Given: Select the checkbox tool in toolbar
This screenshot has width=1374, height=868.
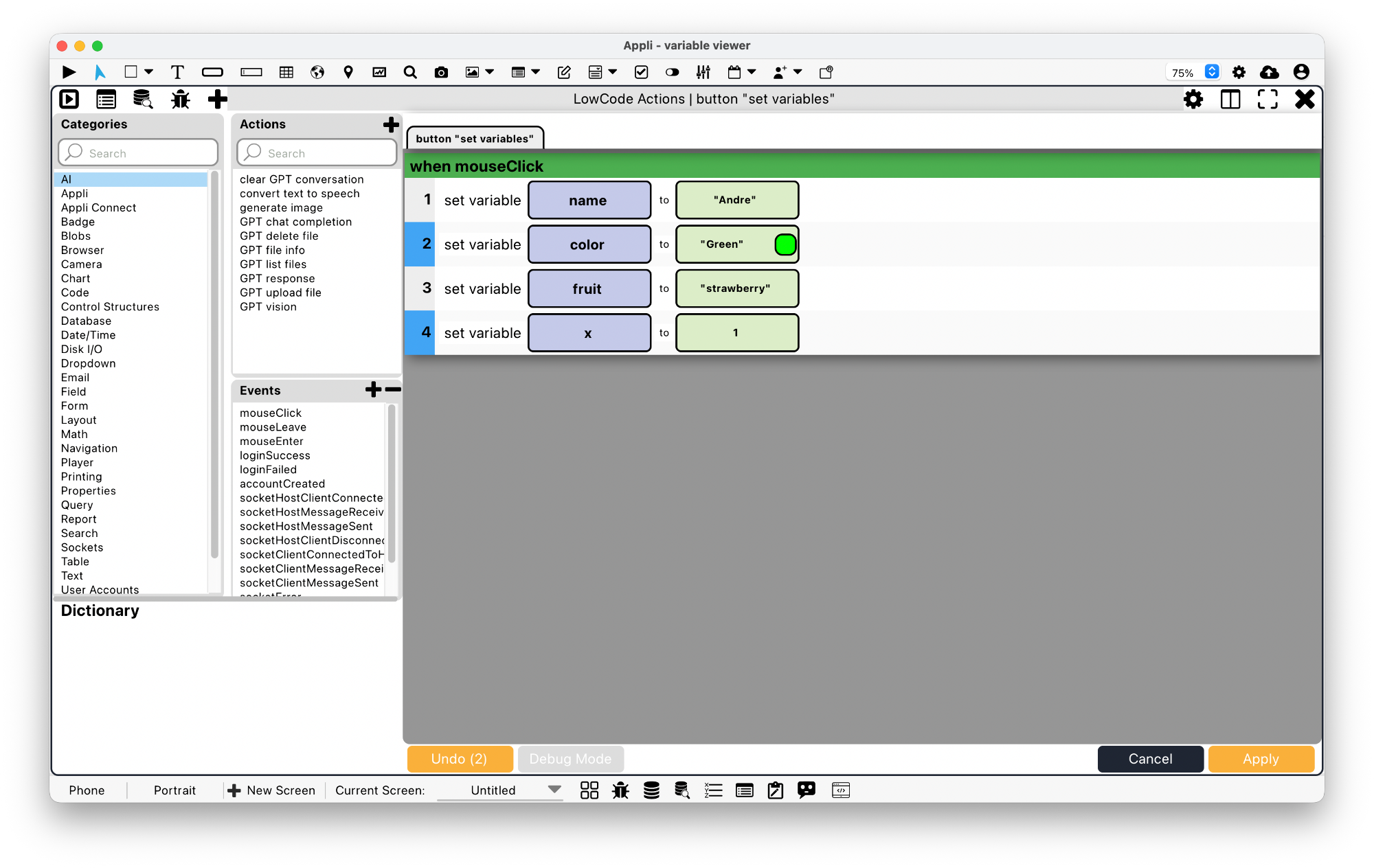Looking at the screenshot, I should [641, 72].
